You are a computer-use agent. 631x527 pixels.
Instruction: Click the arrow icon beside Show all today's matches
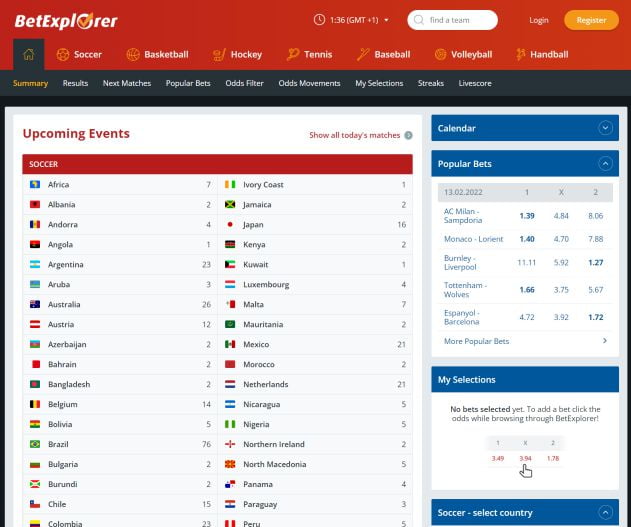click(408, 135)
